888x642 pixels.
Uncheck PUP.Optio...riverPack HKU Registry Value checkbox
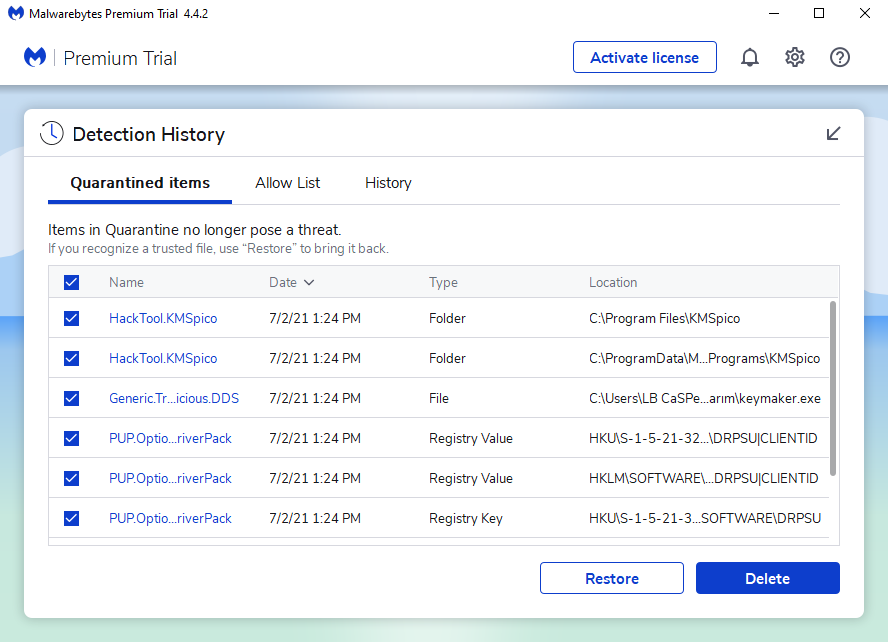pyautogui.click(x=71, y=438)
